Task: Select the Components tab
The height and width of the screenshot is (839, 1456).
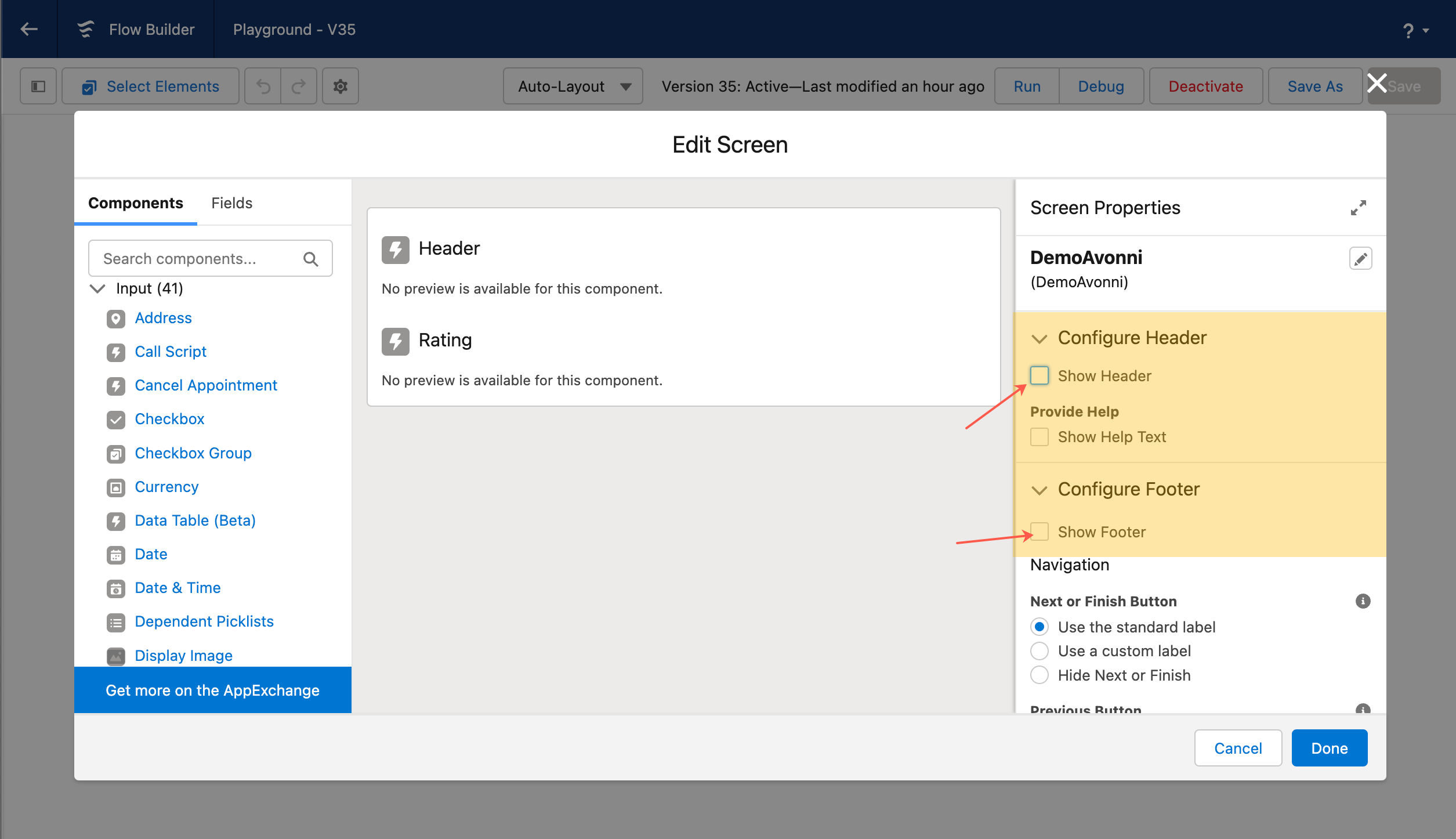Action: pos(135,203)
